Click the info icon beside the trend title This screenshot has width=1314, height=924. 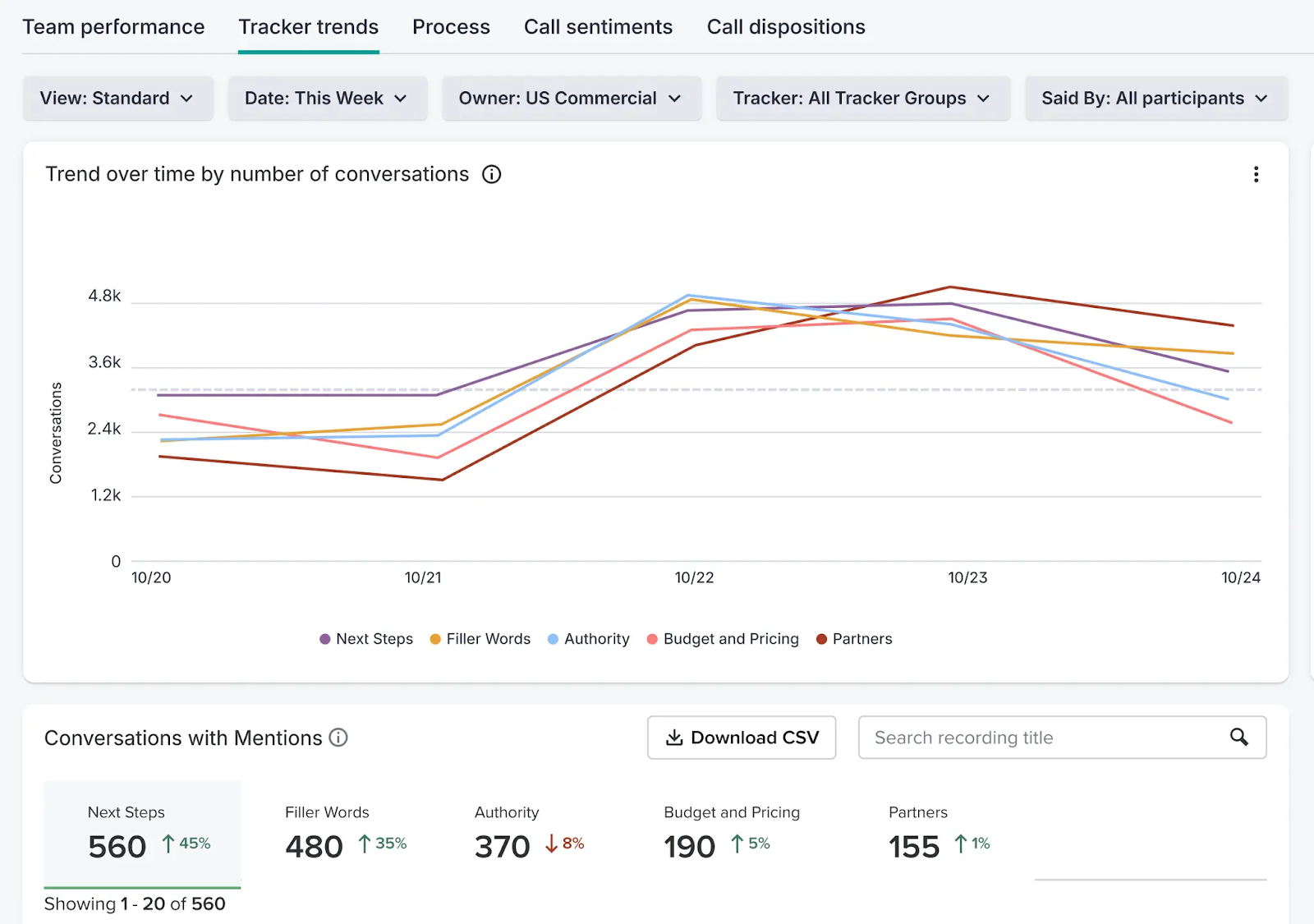coord(491,174)
